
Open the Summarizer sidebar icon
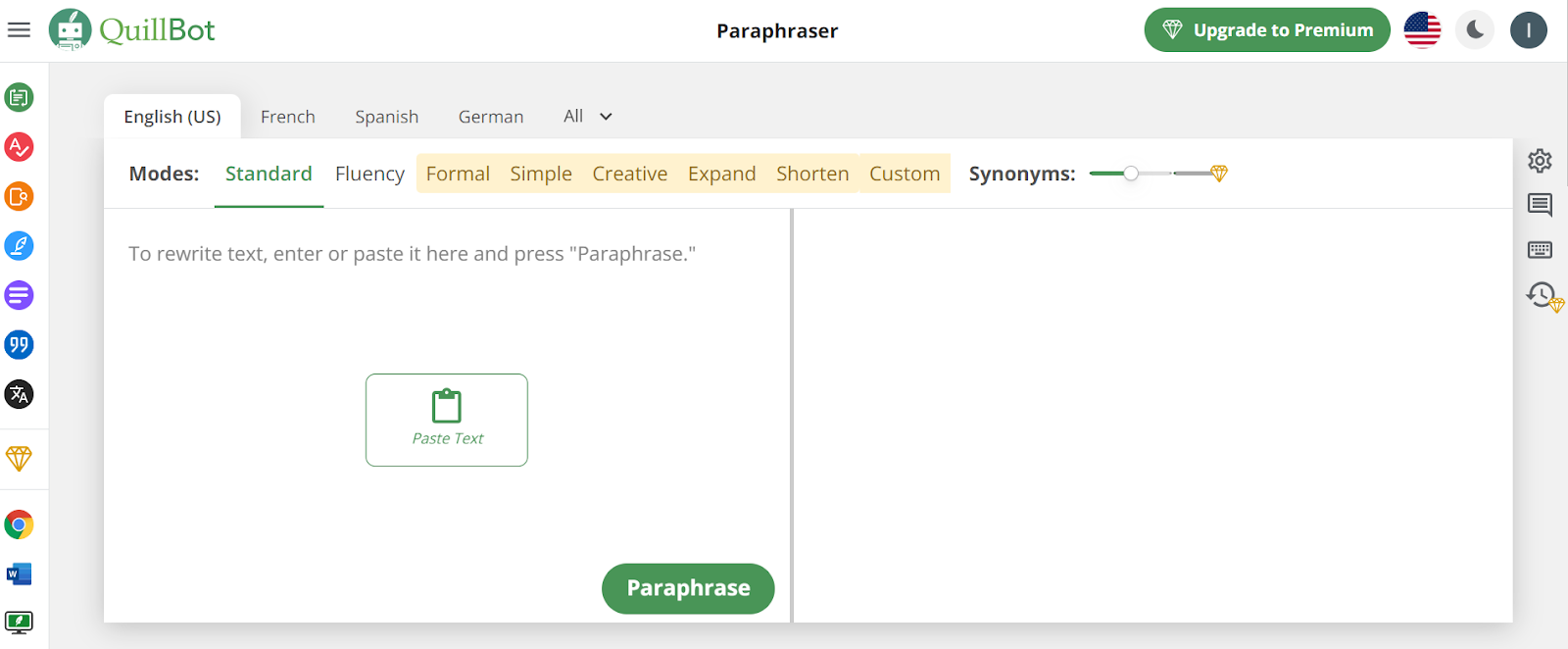pos(19,295)
